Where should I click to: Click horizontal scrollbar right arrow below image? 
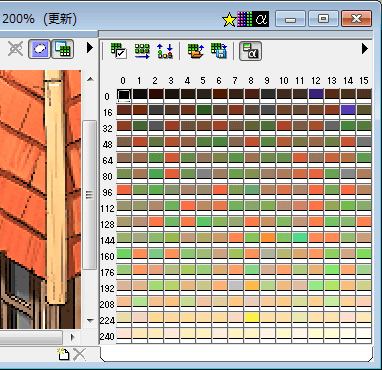coord(73,337)
